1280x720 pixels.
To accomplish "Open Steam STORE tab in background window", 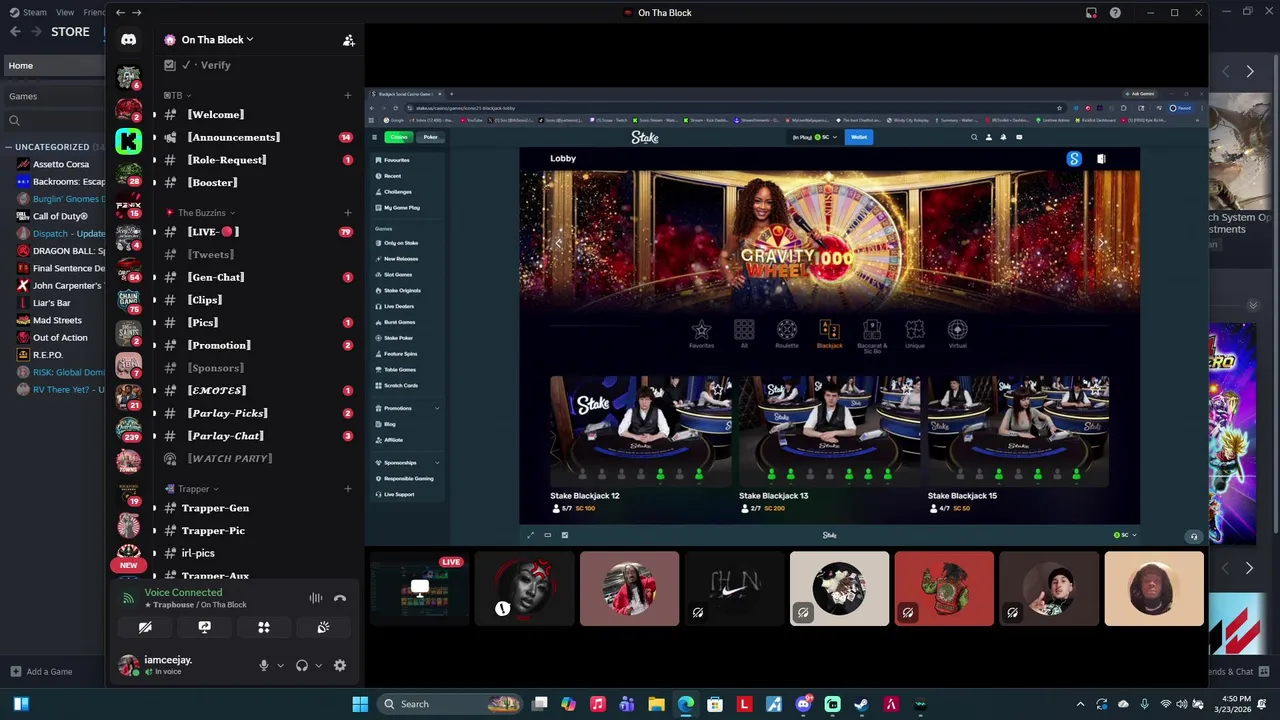I will pos(70,32).
